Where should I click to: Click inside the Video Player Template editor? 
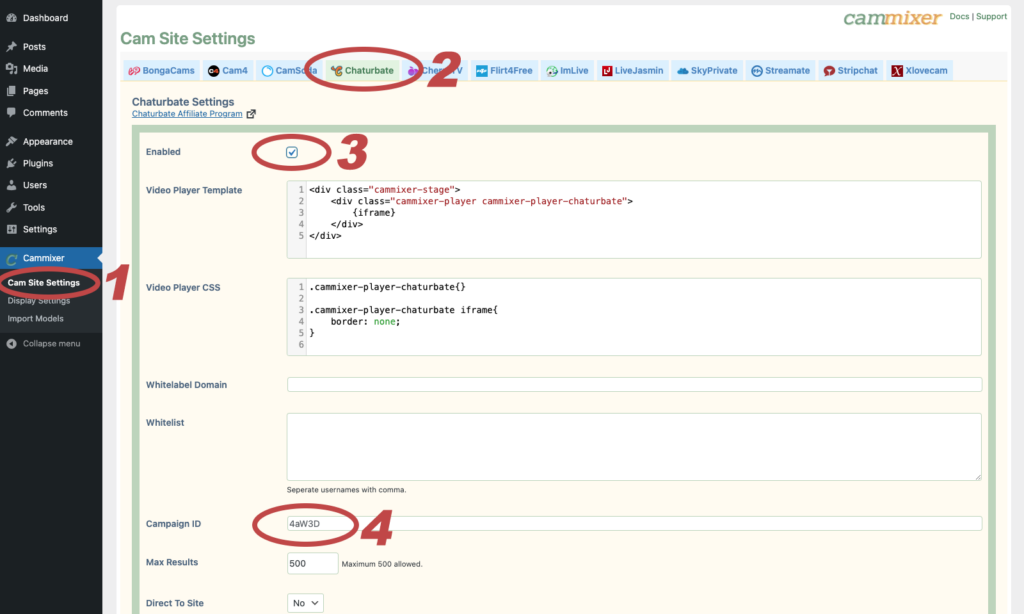(634, 219)
